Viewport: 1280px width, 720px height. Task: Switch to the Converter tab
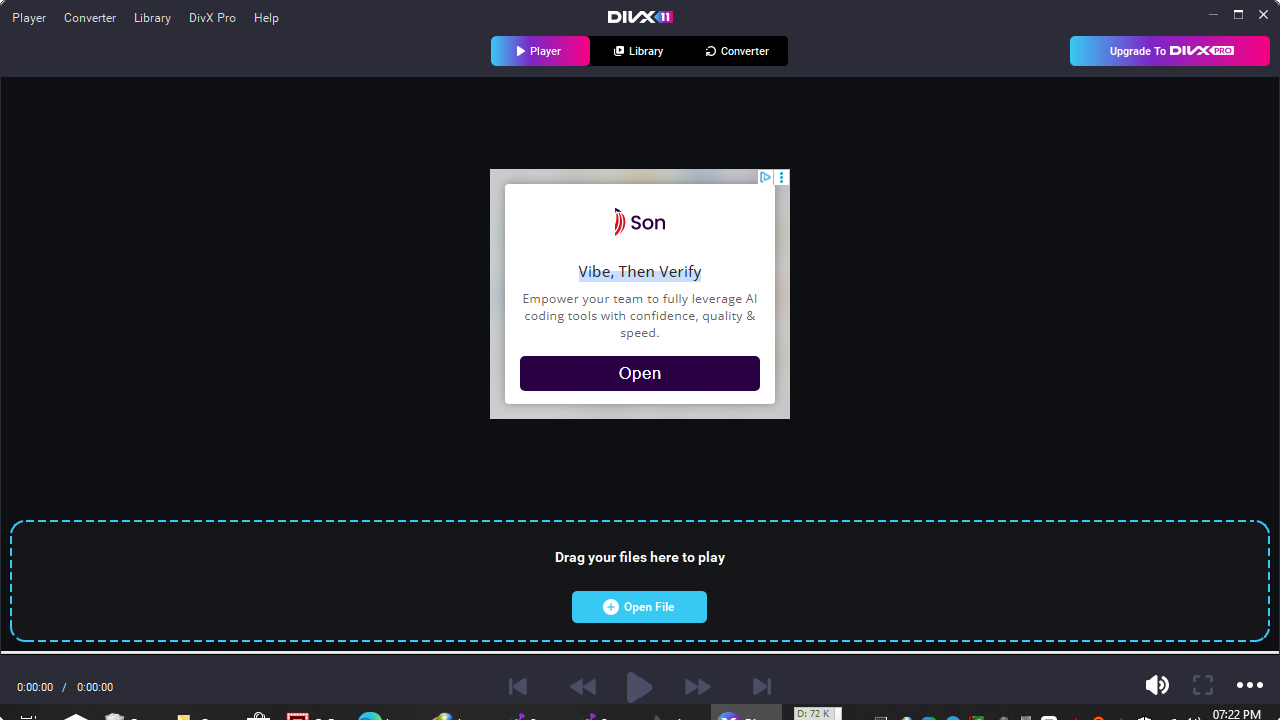(x=737, y=51)
